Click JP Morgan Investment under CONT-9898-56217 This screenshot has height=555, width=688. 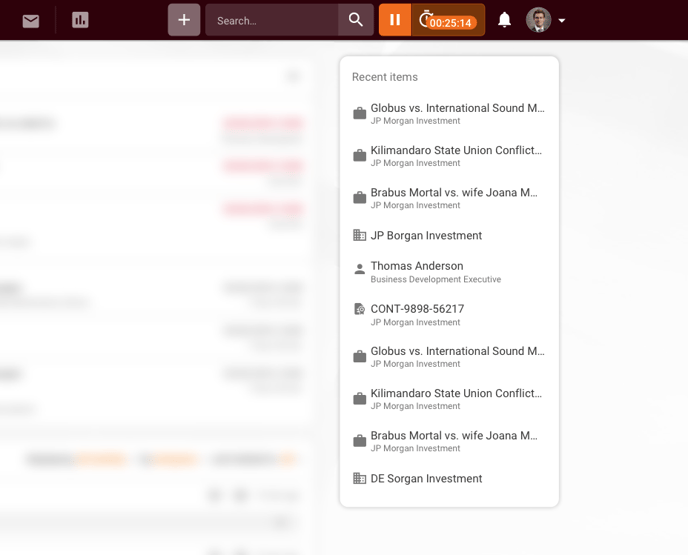pos(415,322)
